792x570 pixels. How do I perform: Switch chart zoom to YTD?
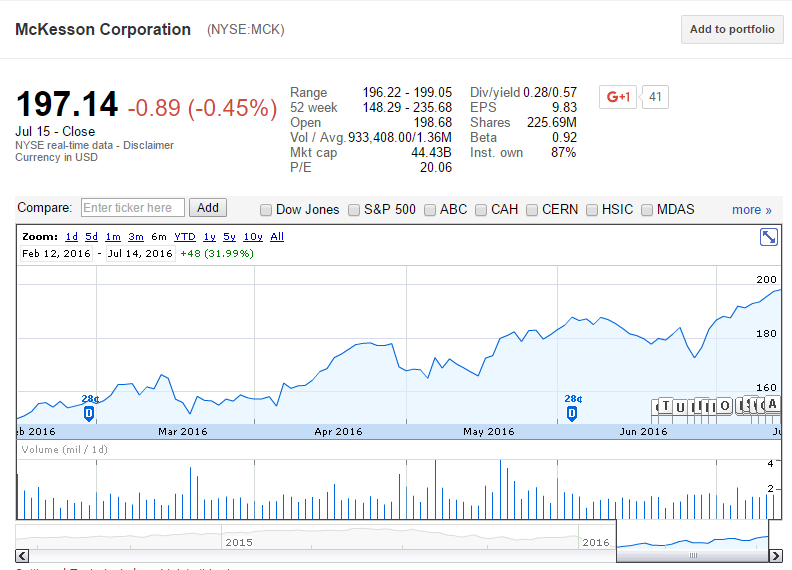pos(185,236)
